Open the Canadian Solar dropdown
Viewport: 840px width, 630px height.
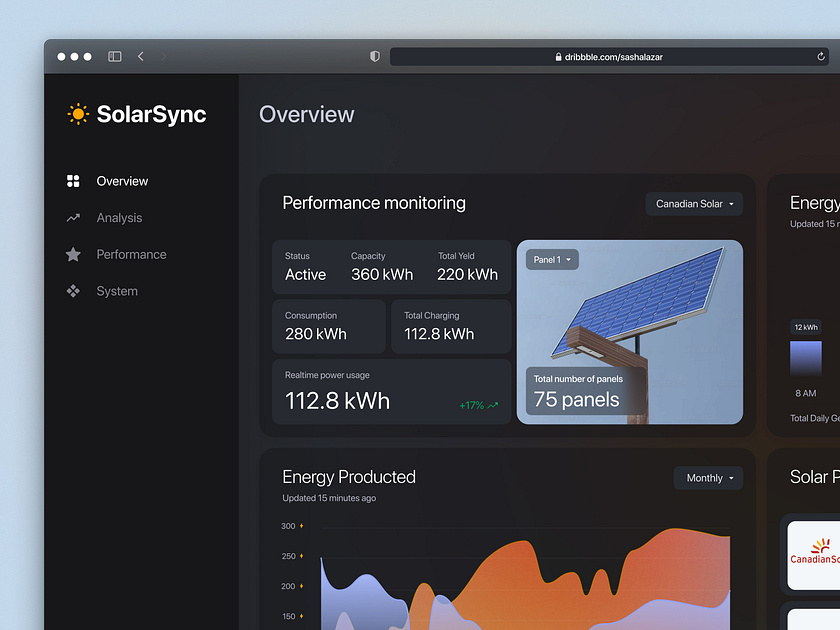click(693, 203)
